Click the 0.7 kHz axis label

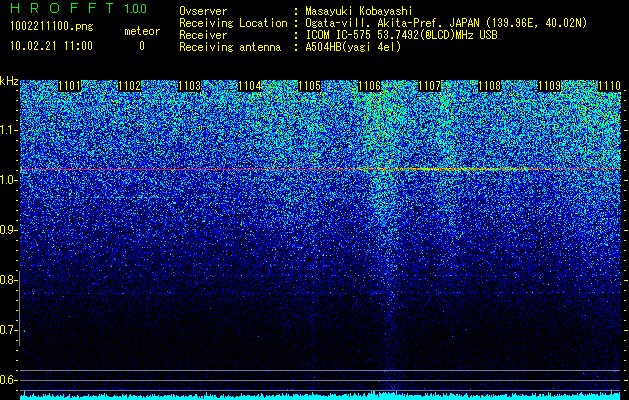coord(8,330)
